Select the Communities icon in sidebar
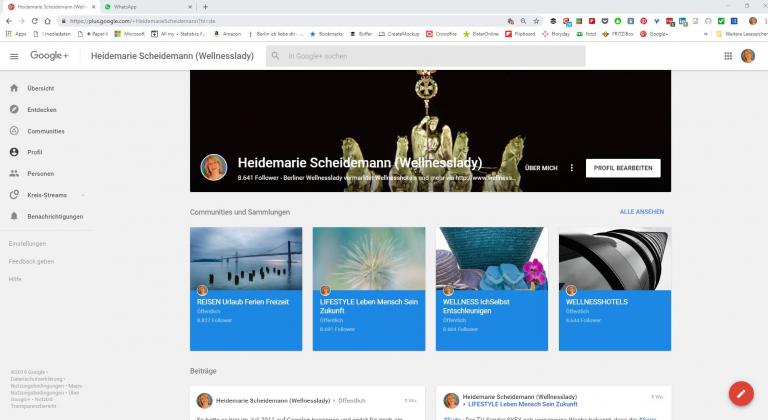 (14, 130)
